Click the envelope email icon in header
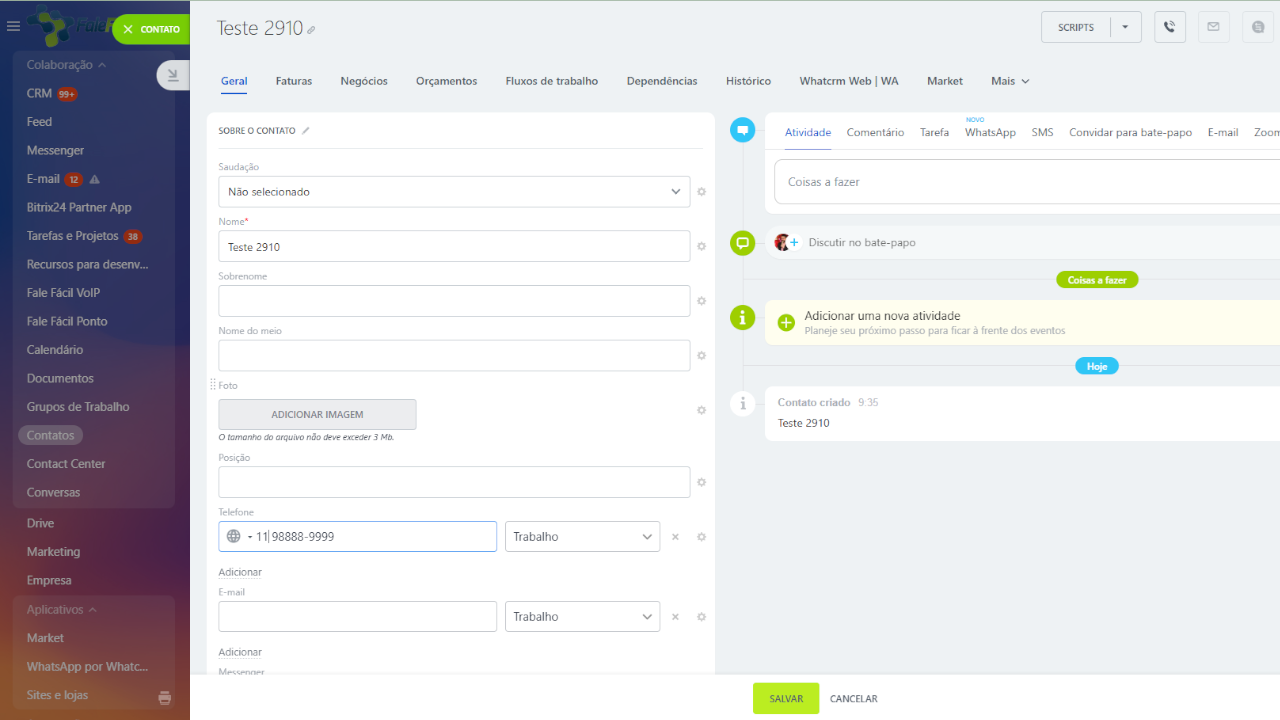Viewport: 1280px width, 720px height. point(1213,27)
